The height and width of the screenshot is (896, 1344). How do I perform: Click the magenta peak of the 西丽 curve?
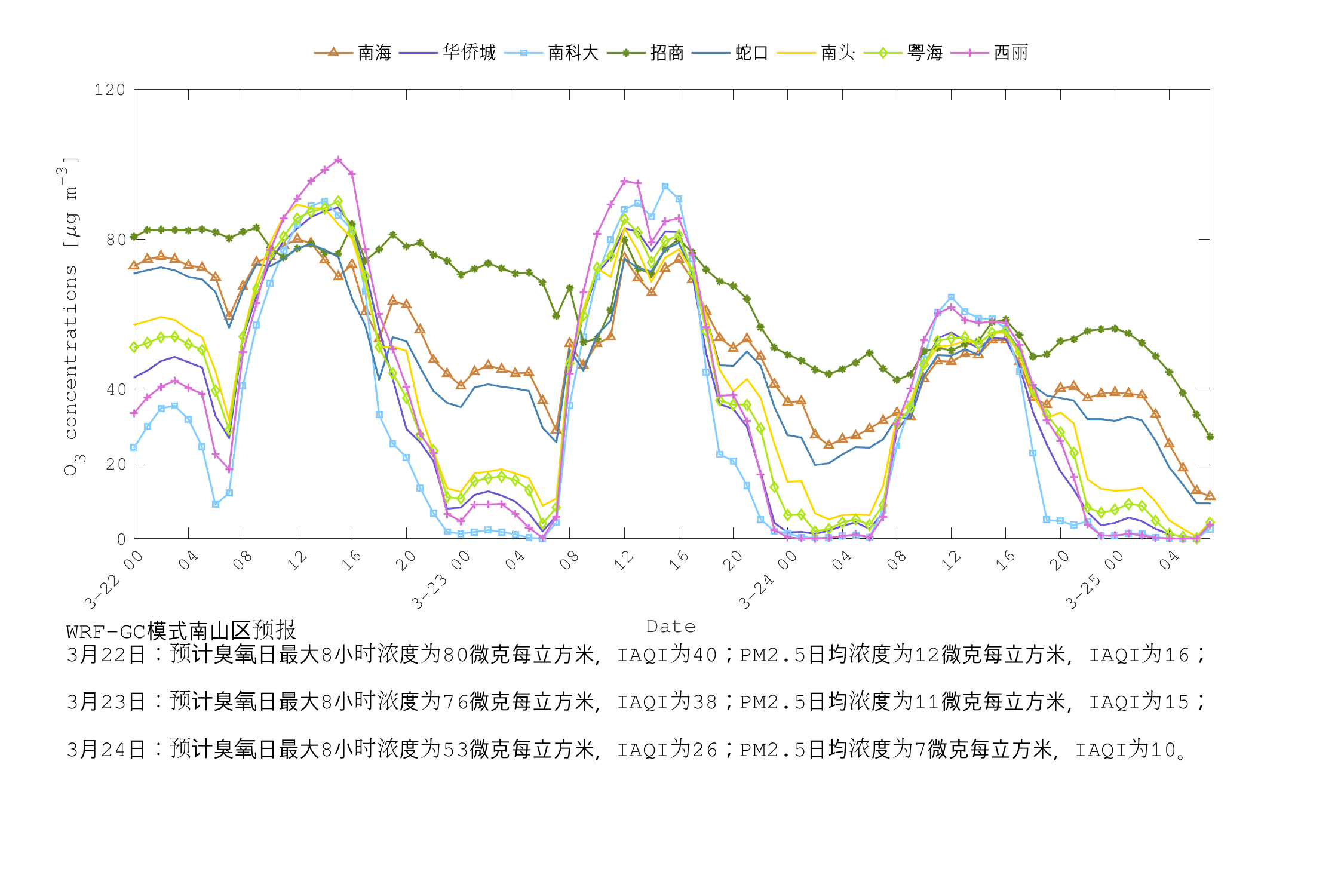click(337, 160)
